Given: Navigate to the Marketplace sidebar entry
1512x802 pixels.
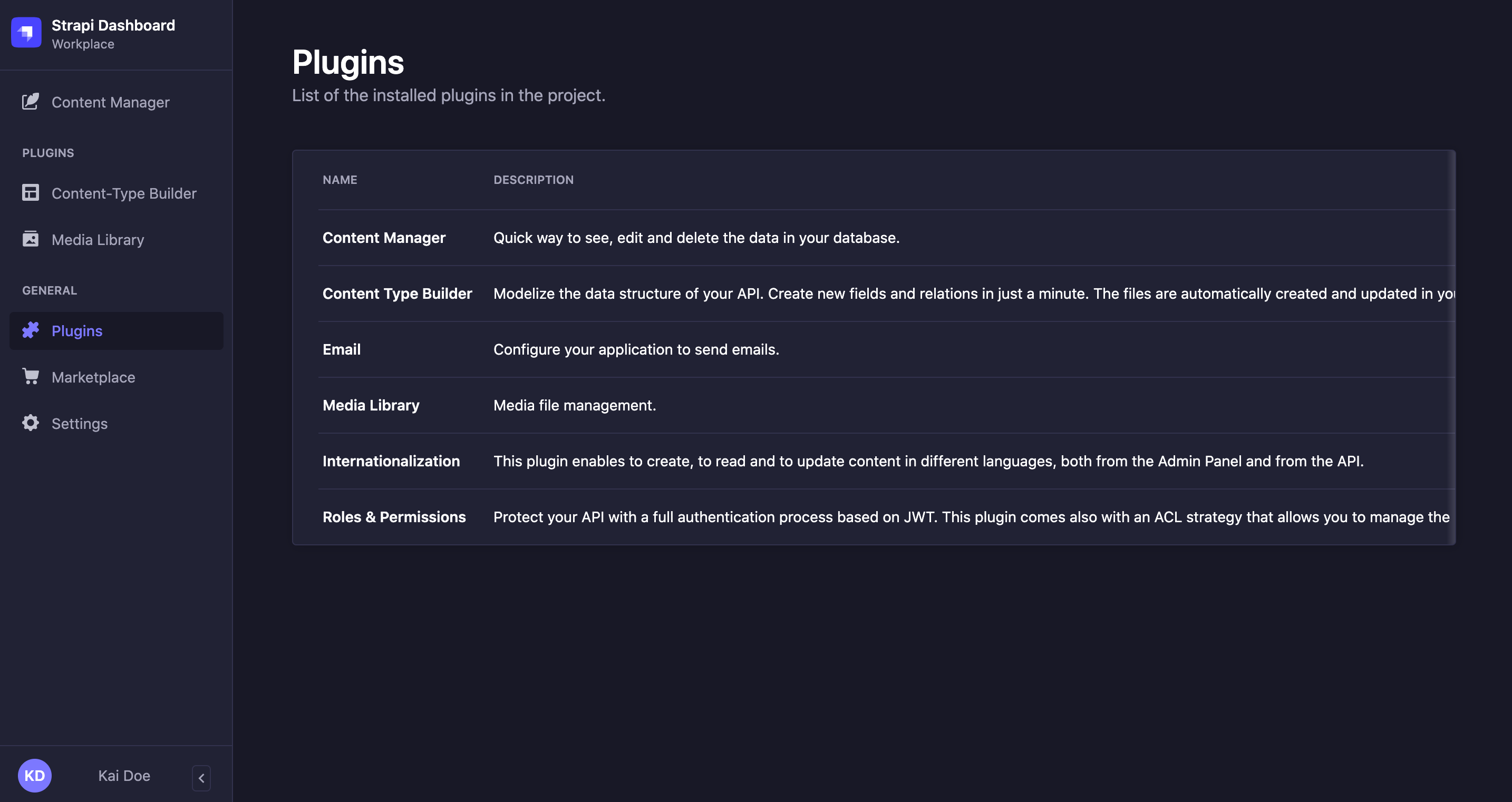Looking at the screenshot, I should click(x=93, y=377).
